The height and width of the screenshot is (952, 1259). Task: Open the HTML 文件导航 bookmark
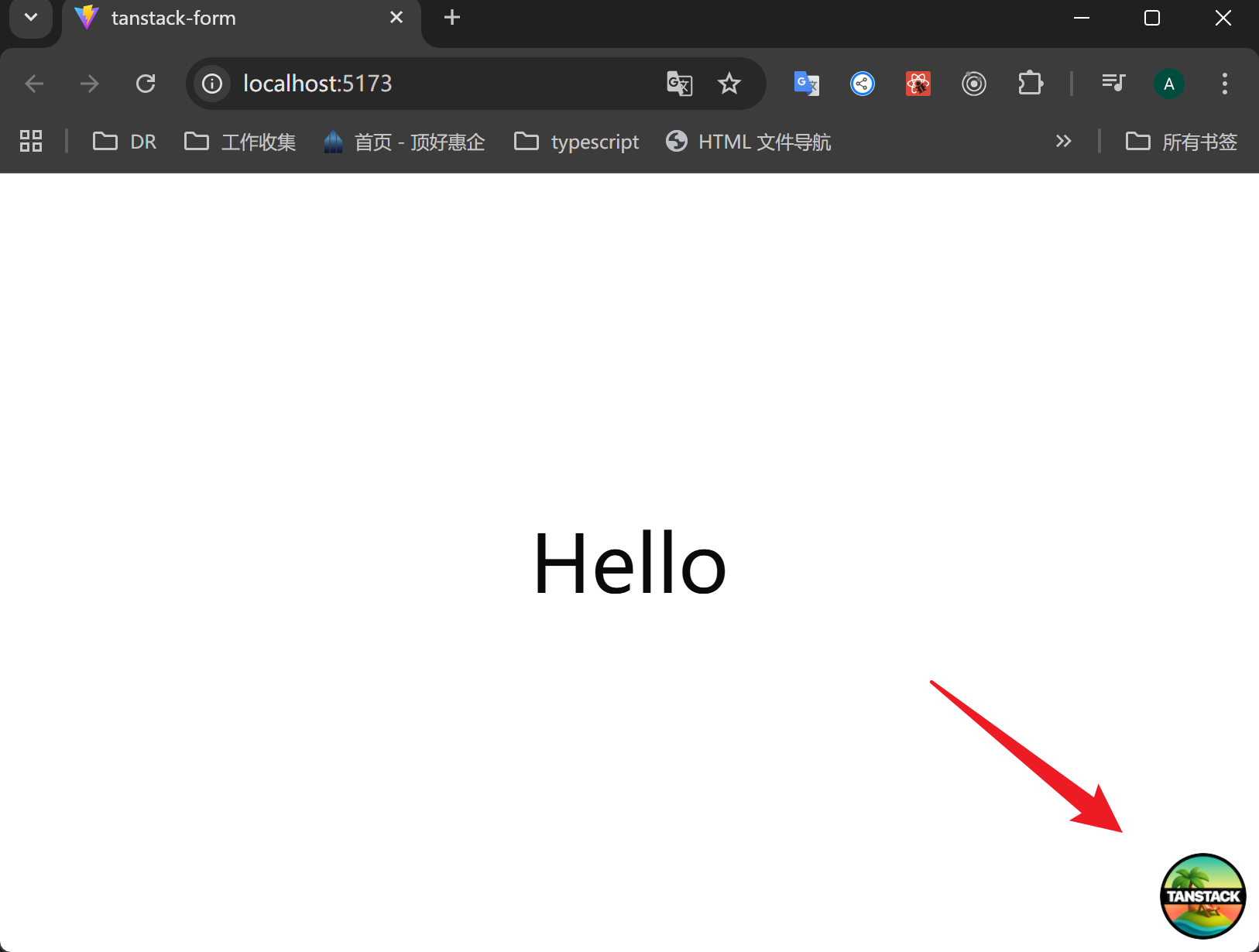click(x=748, y=142)
